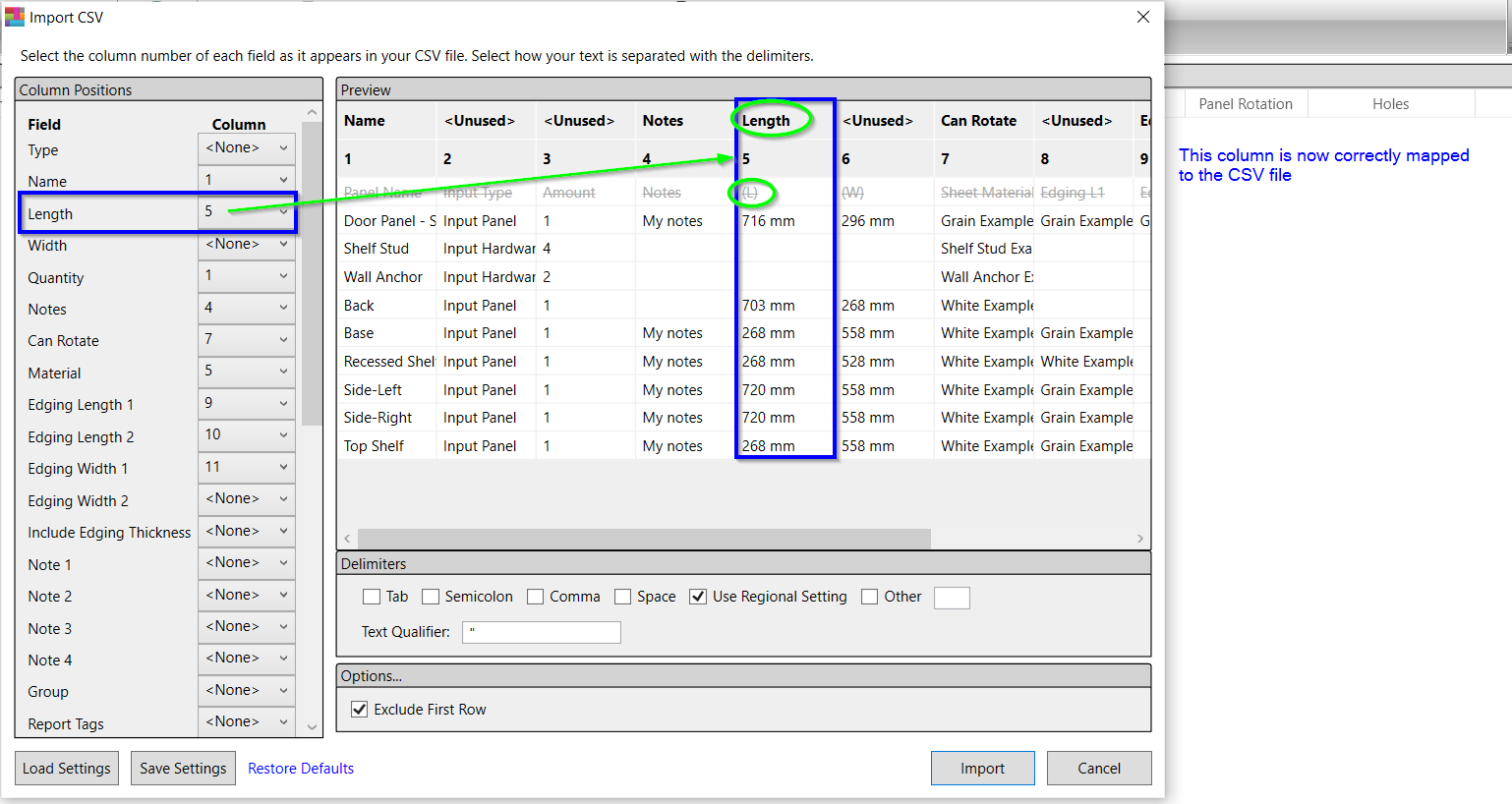Select the Base row name cell
Image resolution: width=1512 pixels, height=804 pixels.
pos(388,333)
